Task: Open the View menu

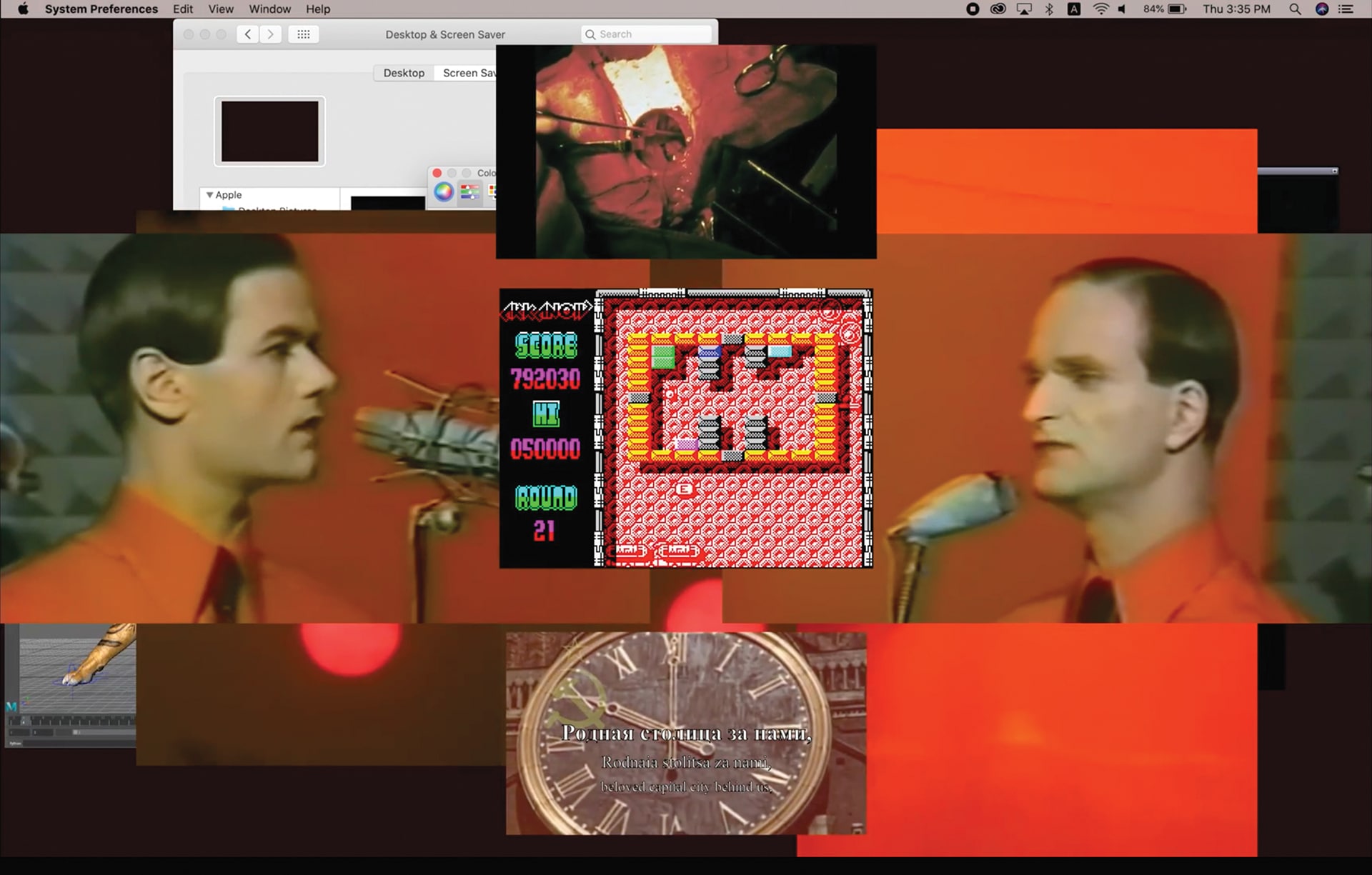Action: [x=221, y=9]
